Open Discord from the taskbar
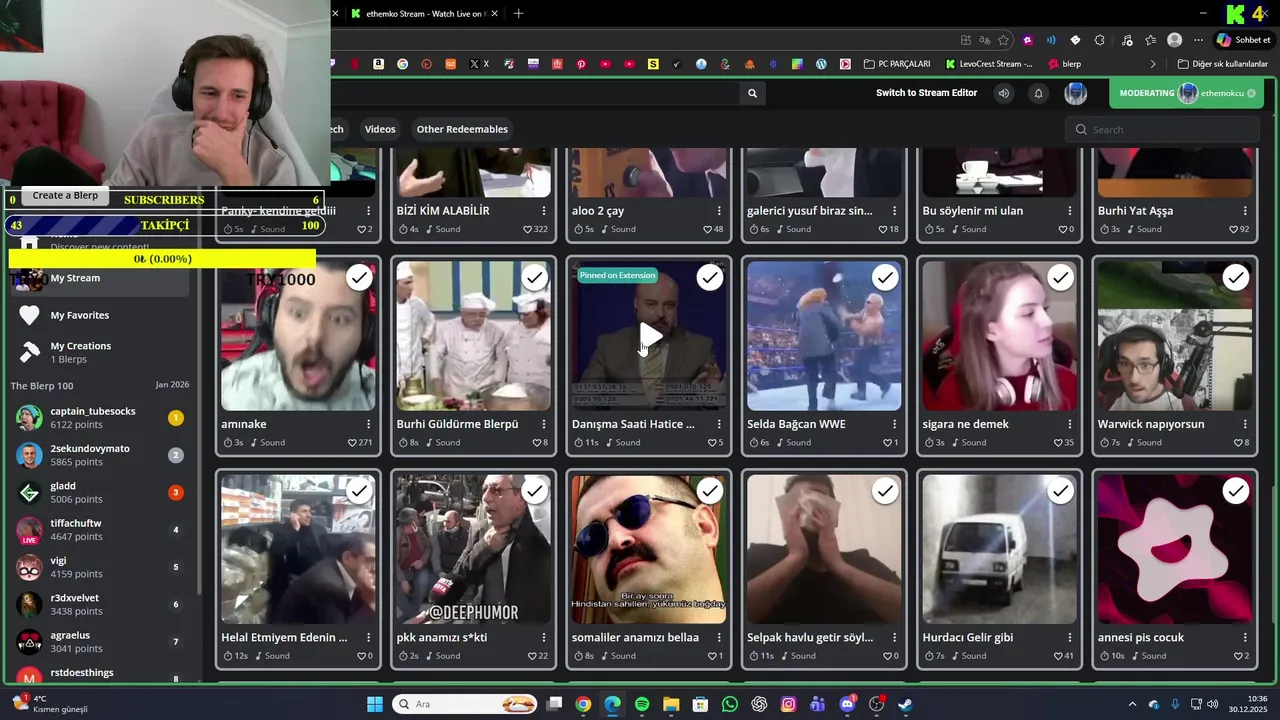Screen dimensions: 1280x720 [x=847, y=704]
